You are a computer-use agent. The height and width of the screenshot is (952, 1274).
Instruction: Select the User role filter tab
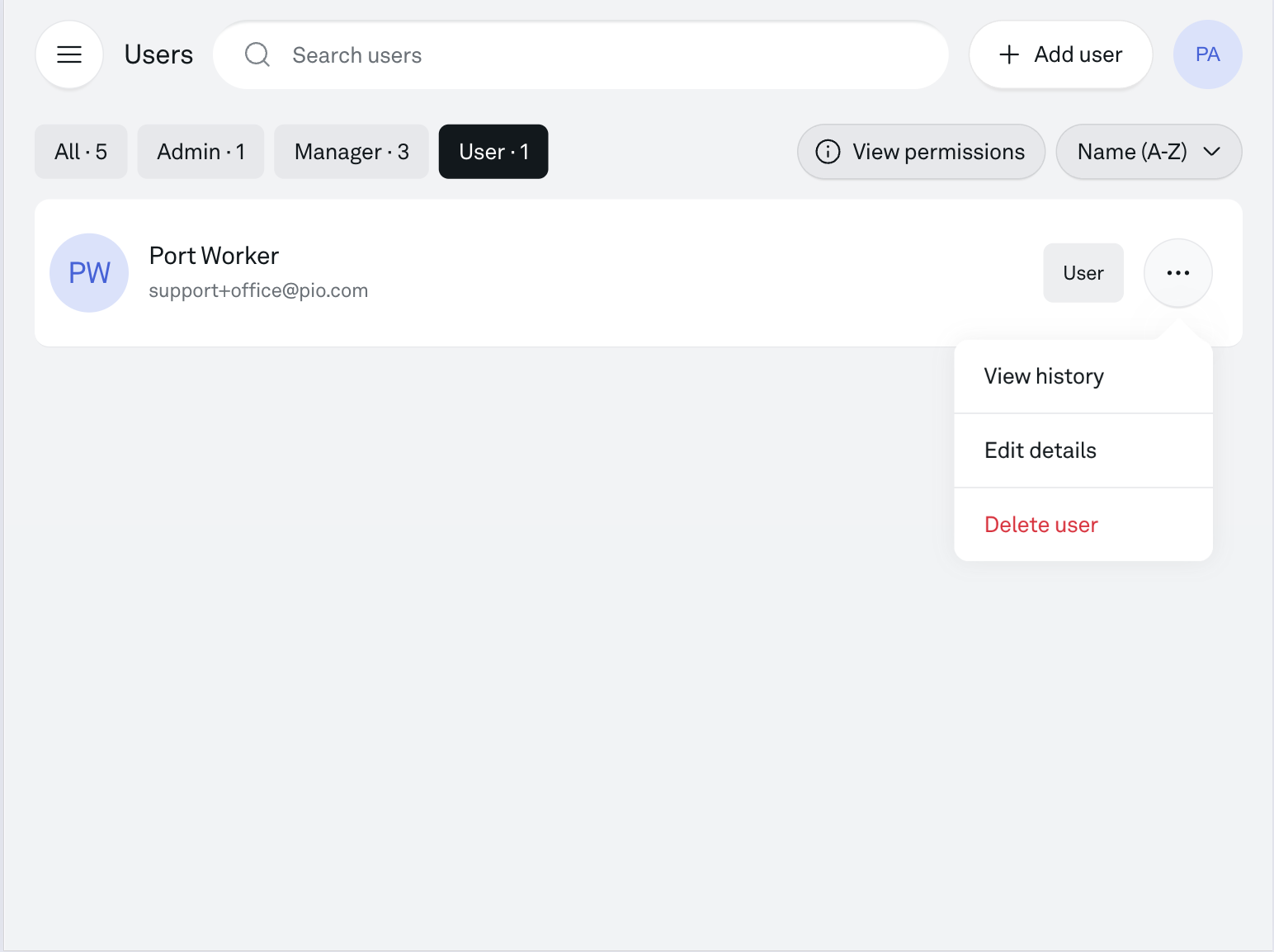493,152
